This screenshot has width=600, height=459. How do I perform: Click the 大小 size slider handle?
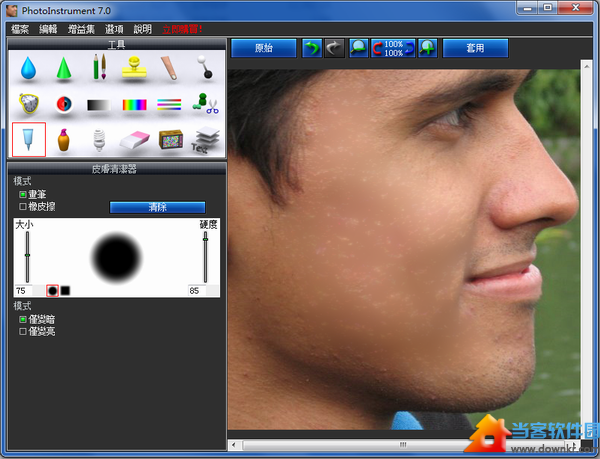tap(27, 255)
